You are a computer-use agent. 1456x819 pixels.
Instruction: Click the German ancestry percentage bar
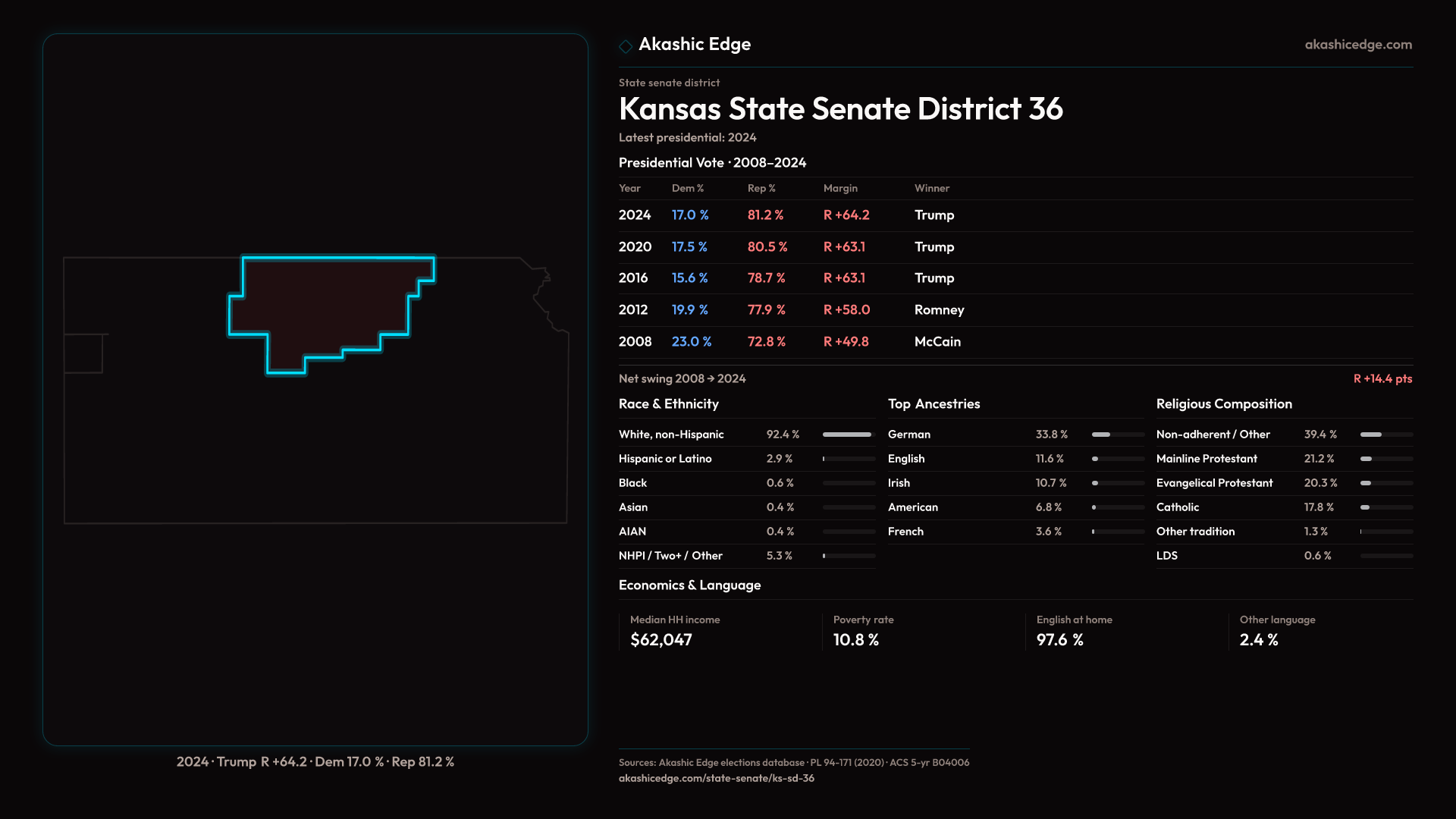click(1117, 435)
